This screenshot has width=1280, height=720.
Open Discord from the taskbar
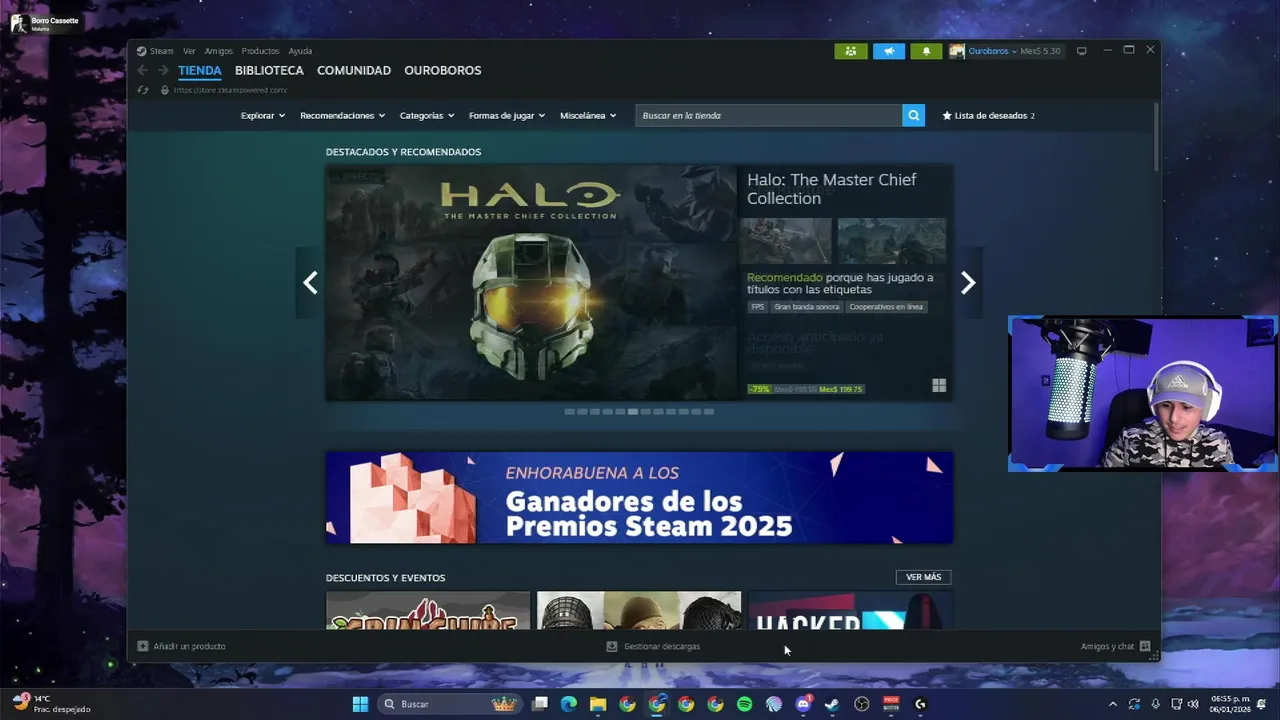[803, 704]
